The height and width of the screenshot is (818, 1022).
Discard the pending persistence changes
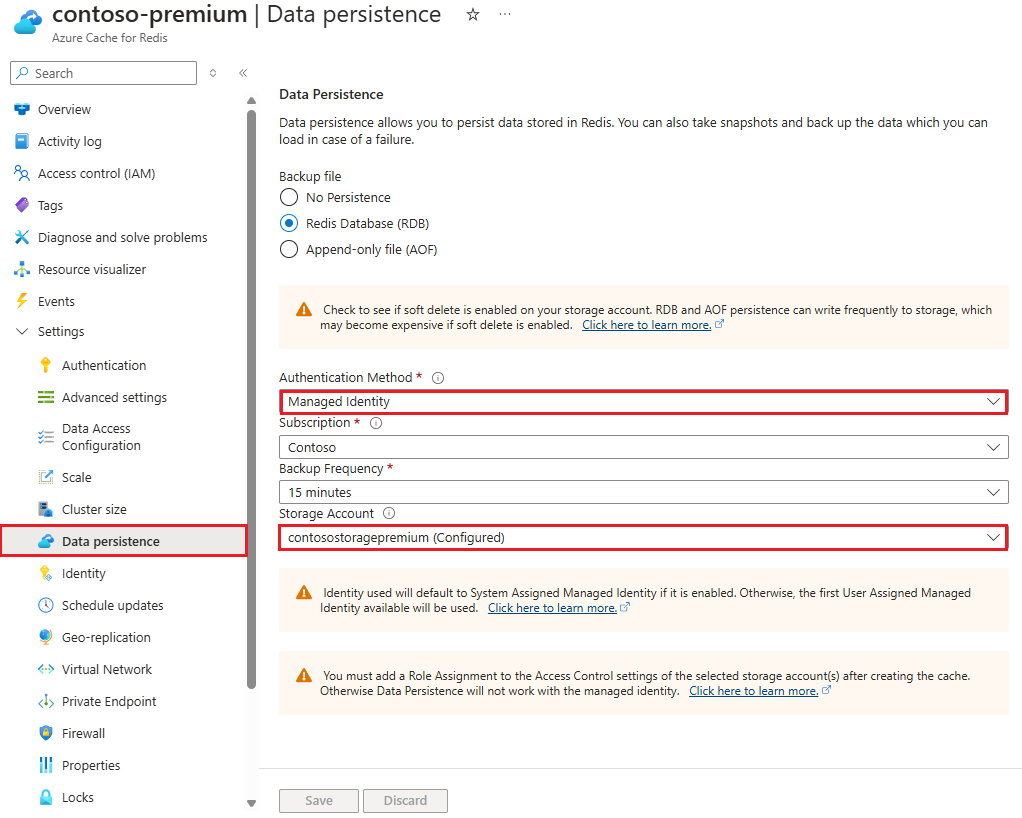pos(405,800)
